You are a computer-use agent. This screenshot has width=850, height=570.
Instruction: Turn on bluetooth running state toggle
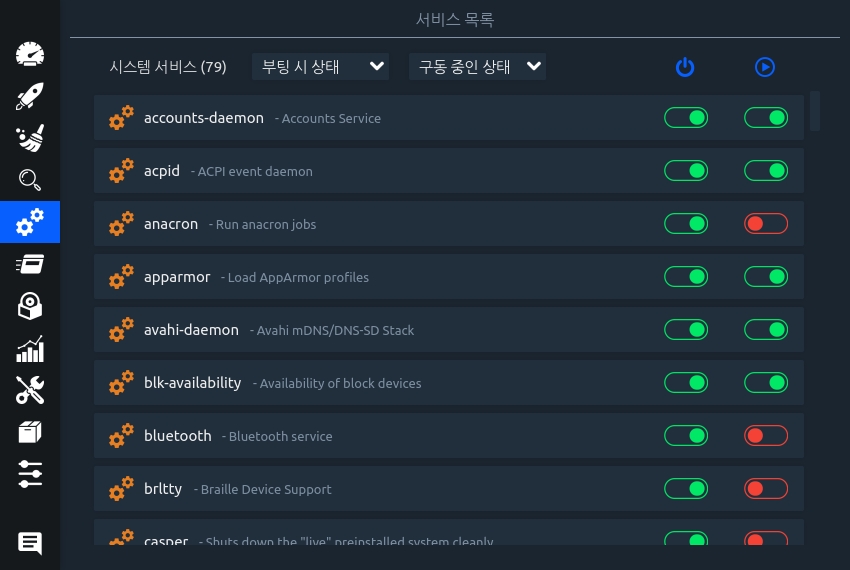coord(766,436)
